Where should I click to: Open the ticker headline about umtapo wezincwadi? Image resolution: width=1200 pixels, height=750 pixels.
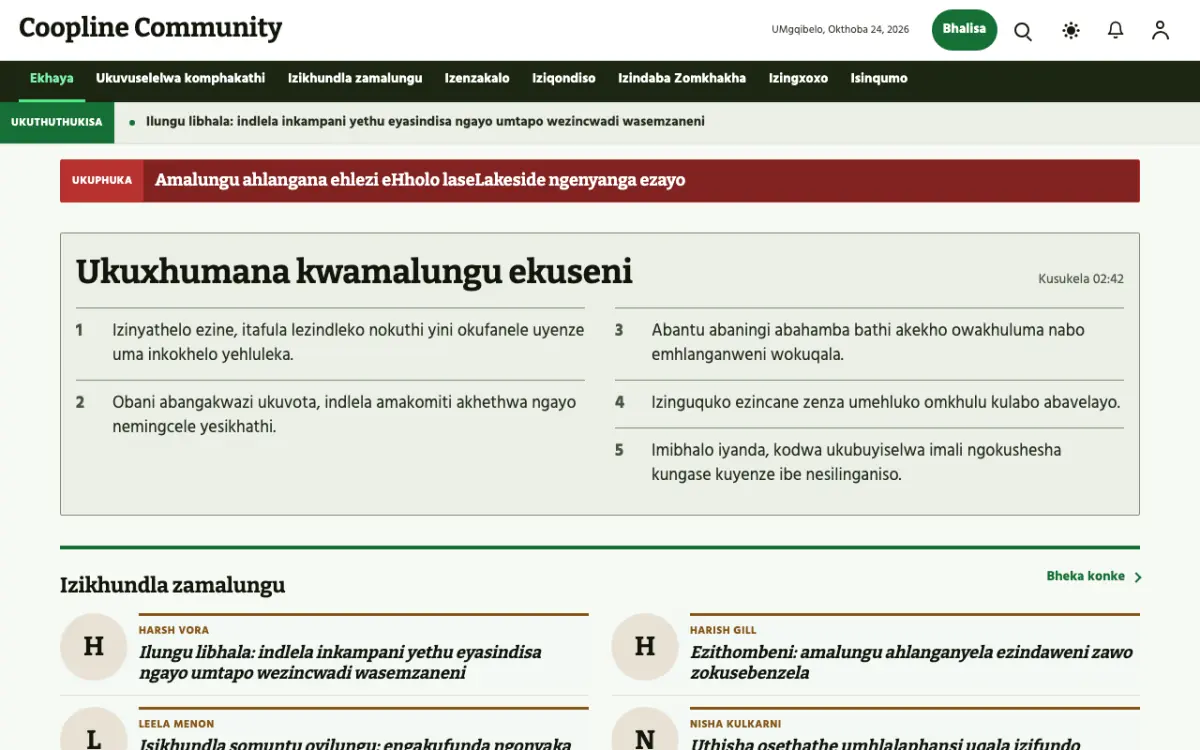tap(425, 121)
